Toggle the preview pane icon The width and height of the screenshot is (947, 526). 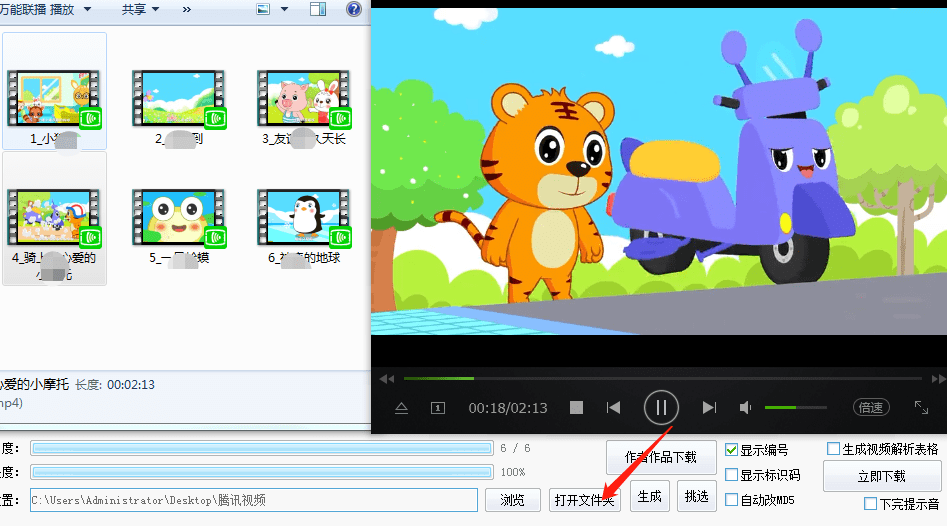[x=318, y=9]
